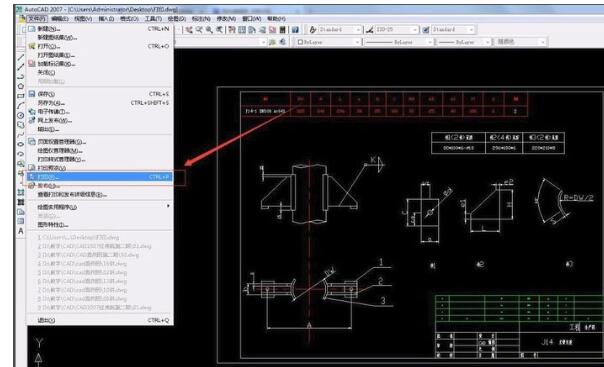The width and height of the screenshot is (604, 367).
Task: Click the Pan Realtime toolbar icon
Action: (x=189, y=30)
